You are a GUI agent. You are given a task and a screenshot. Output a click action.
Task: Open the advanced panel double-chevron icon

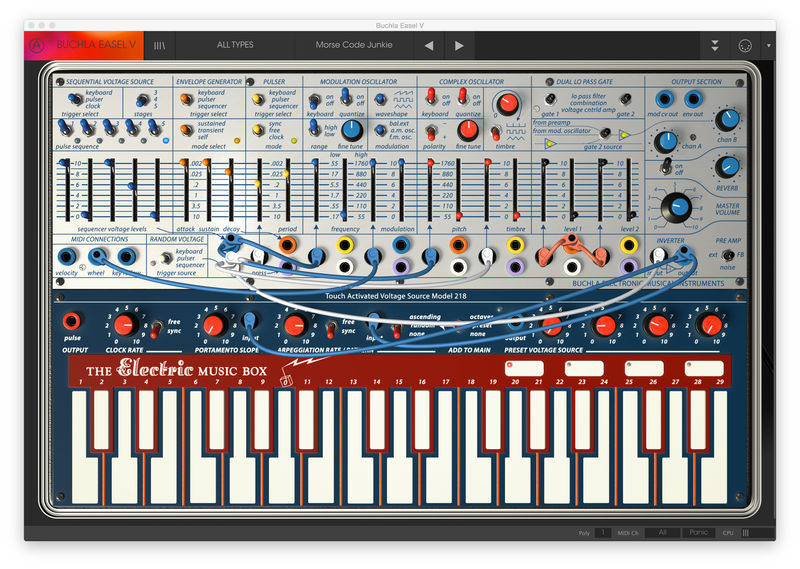pos(715,45)
